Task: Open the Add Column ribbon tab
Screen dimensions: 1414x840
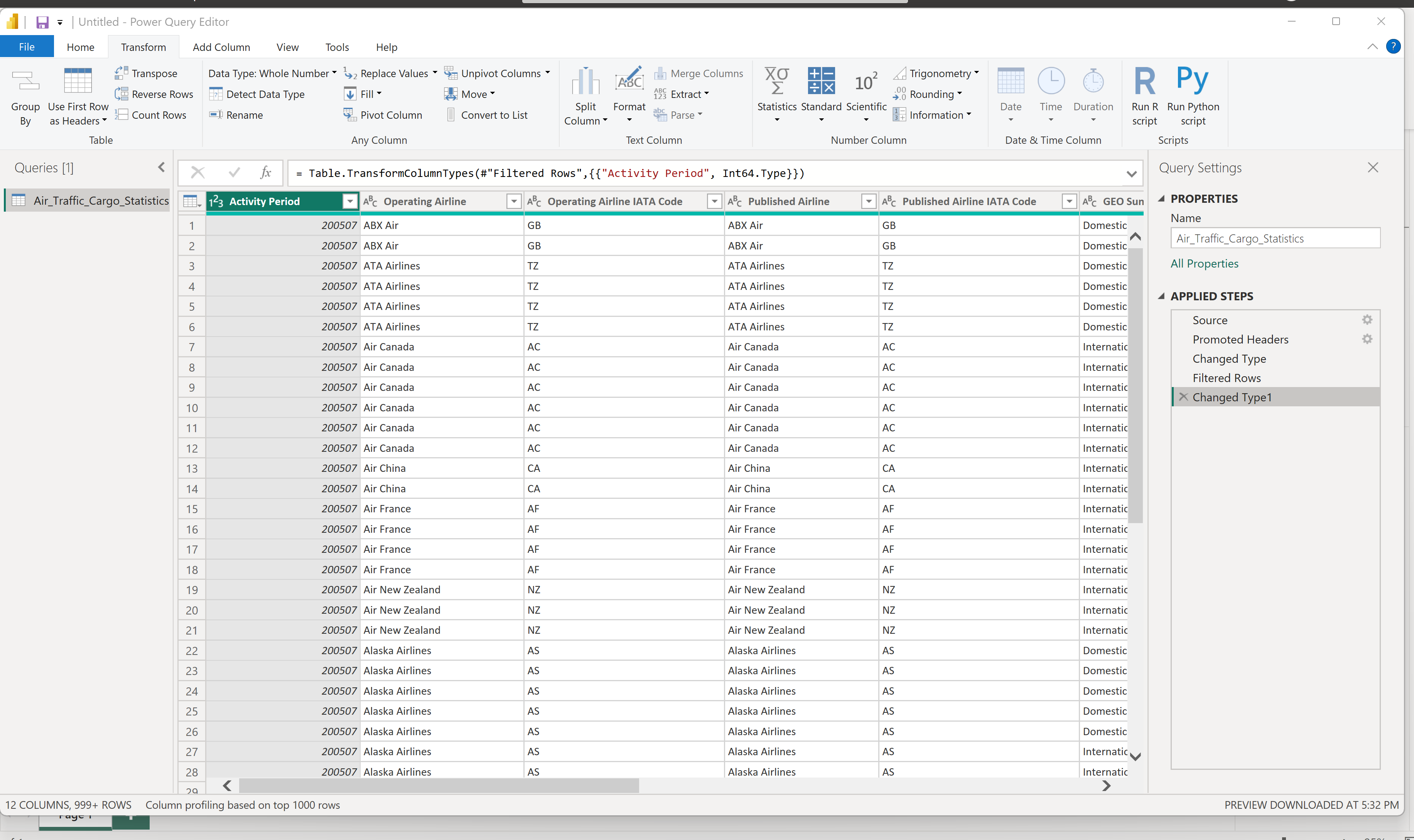Action: point(221,47)
